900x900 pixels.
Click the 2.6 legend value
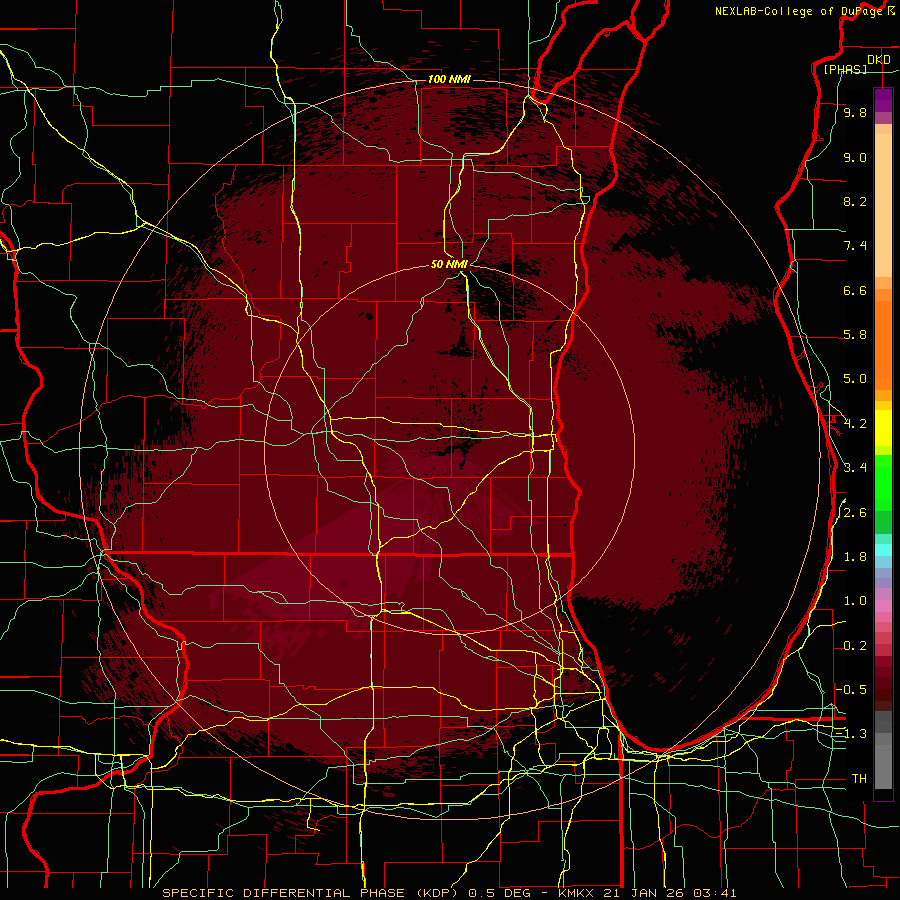tap(855, 513)
